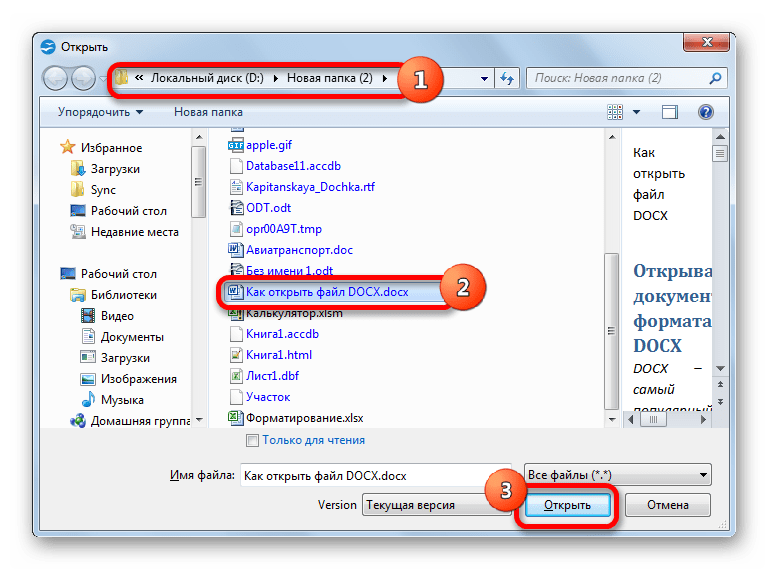Click Новая папка (2) in address bar
This screenshot has width=769, height=570.
click(x=330, y=78)
